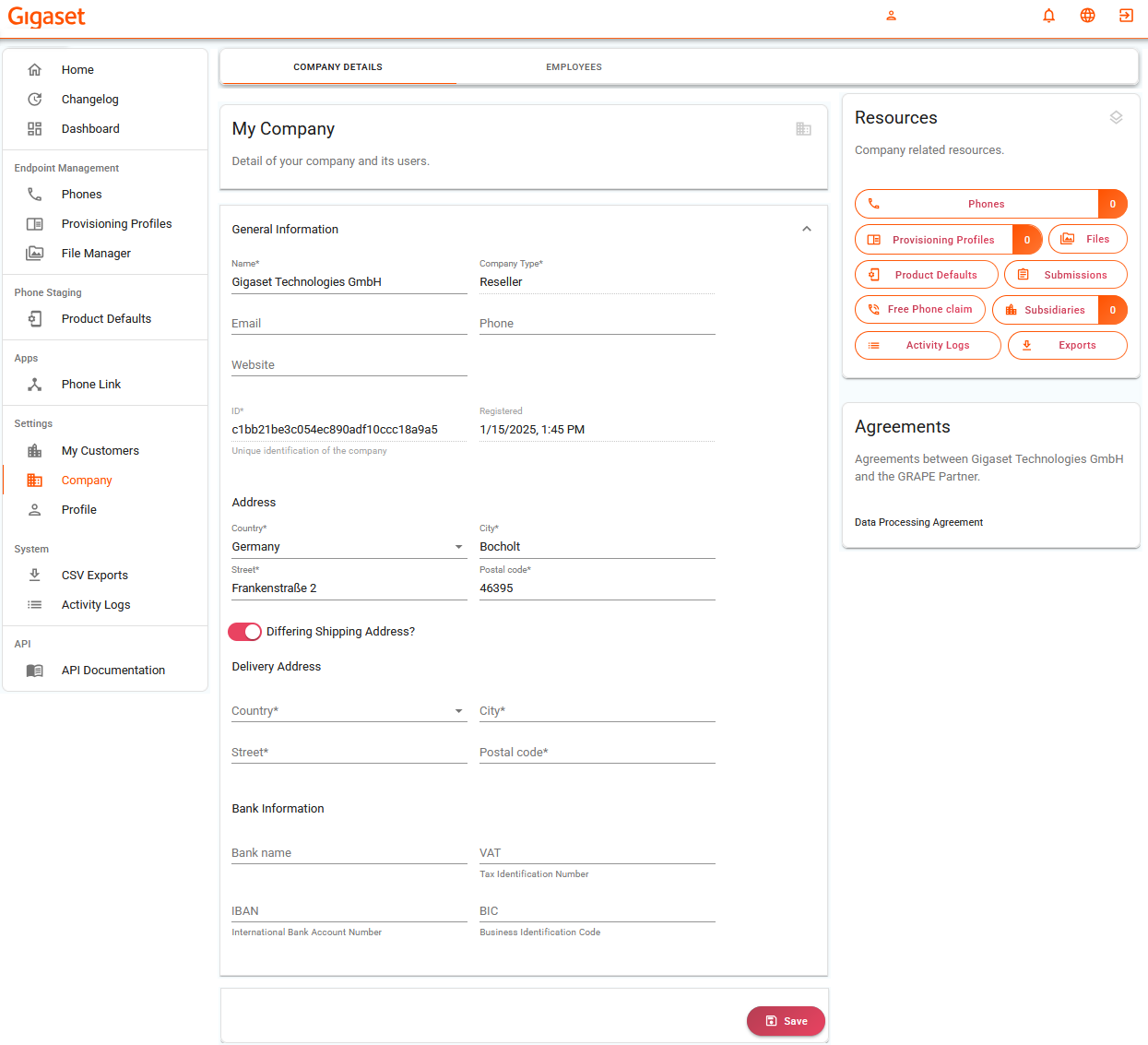Screen dimensions: 1148x1045
Task: Open My Customers in Settings
Action: (105, 451)
